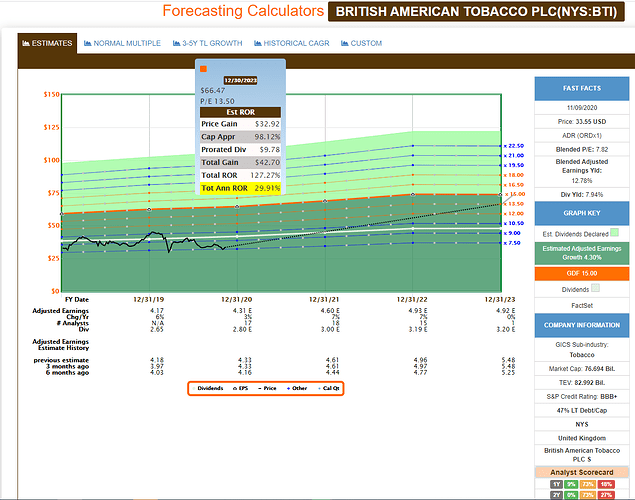Click the Price: 33.55 USD fact
This screenshot has width=635, height=500.
582,121
